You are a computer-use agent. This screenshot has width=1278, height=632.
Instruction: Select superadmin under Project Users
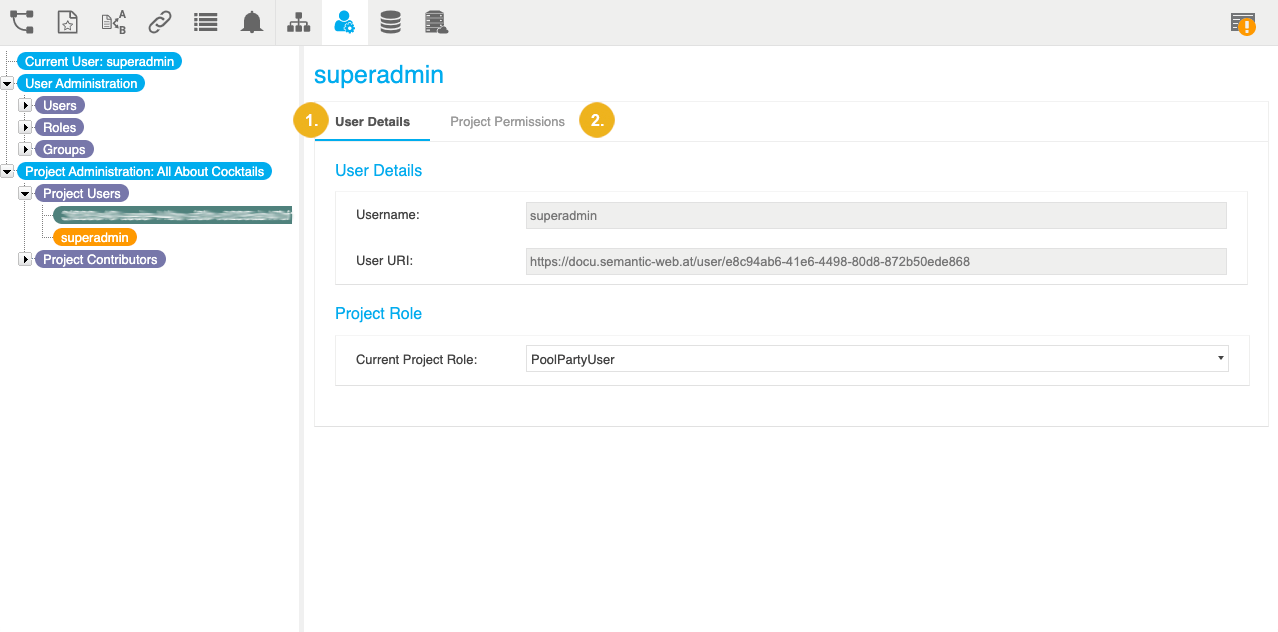pyautogui.click(x=94, y=237)
